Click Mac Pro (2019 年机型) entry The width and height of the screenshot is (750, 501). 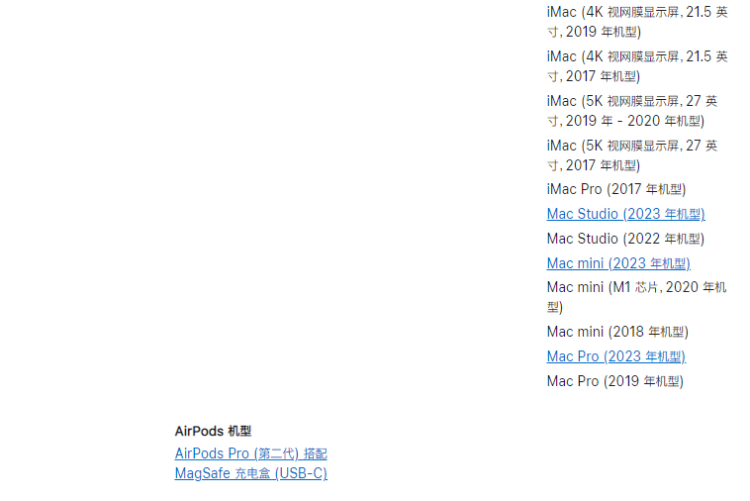(x=615, y=381)
